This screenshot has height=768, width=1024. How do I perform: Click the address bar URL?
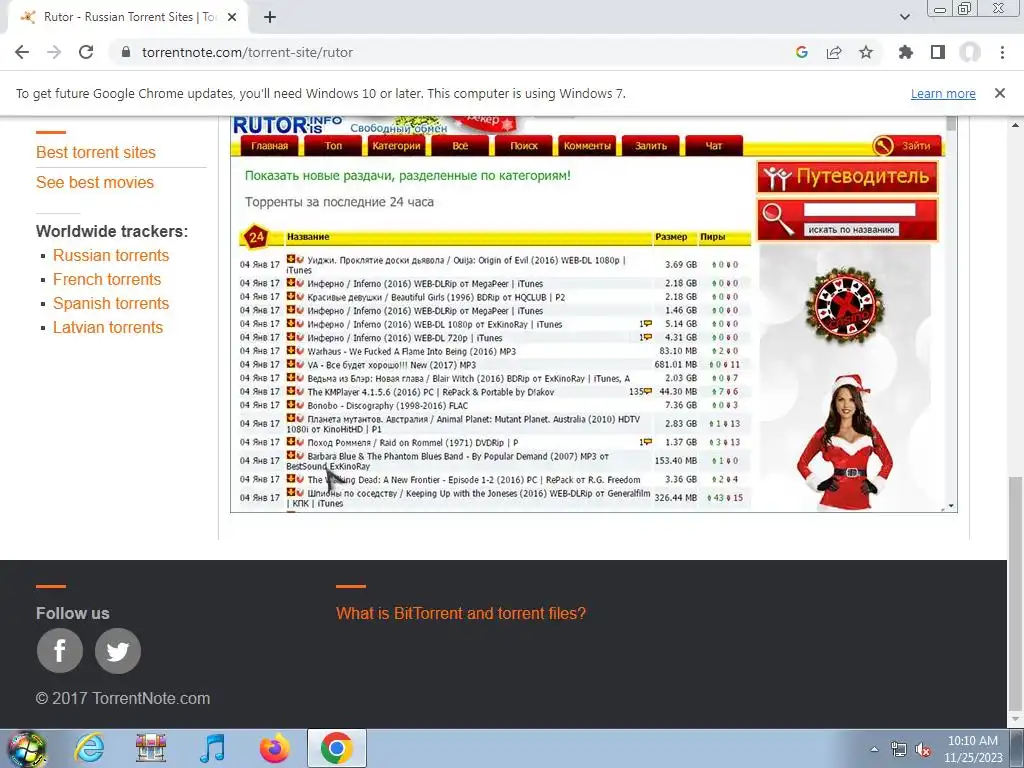(x=248, y=52)
